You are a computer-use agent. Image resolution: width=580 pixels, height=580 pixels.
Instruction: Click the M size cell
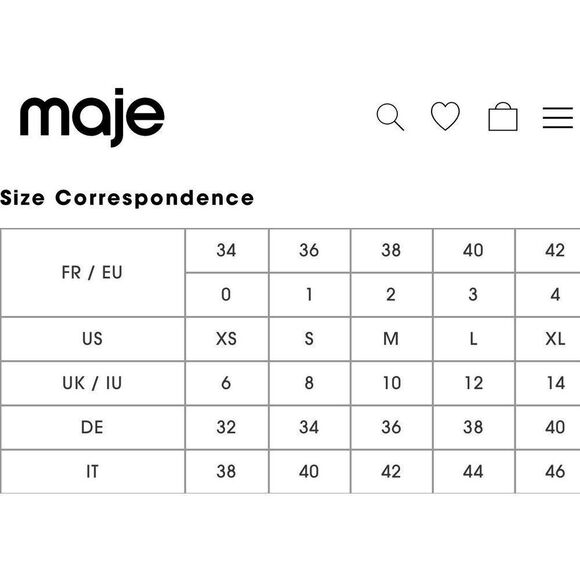(391, 338)
